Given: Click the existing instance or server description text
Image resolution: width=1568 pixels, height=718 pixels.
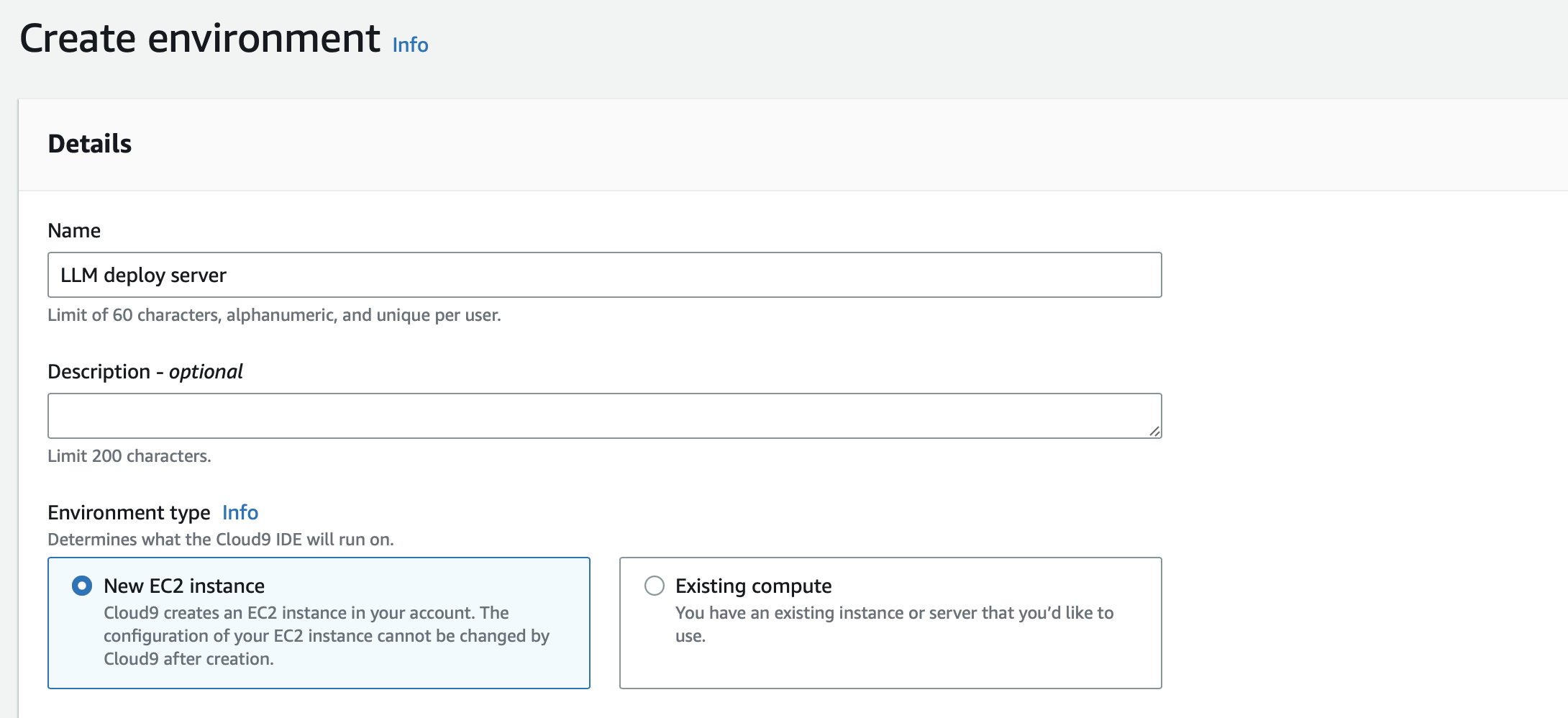Looking at the screenshot, I should click(x=893, y=623).
